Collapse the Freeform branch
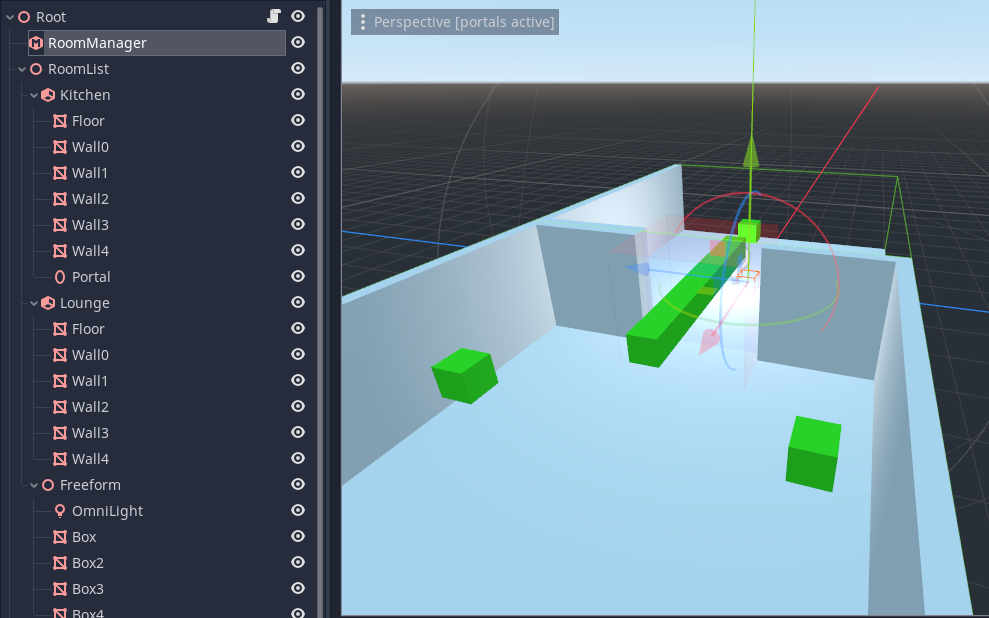Image resolution: width=989 pixels, height=618 pixels. point(33,484)
